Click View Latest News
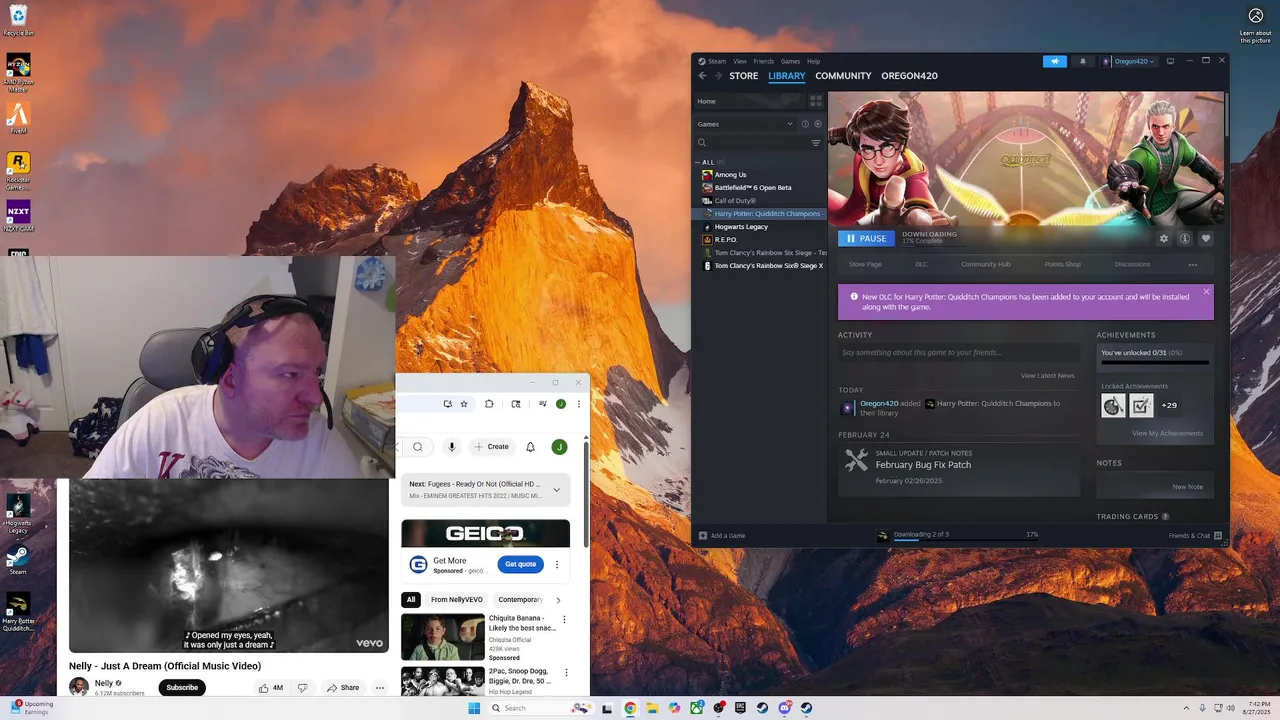Image resolution: width=1280 pixels, height=720 pixels. (1047, 376)
